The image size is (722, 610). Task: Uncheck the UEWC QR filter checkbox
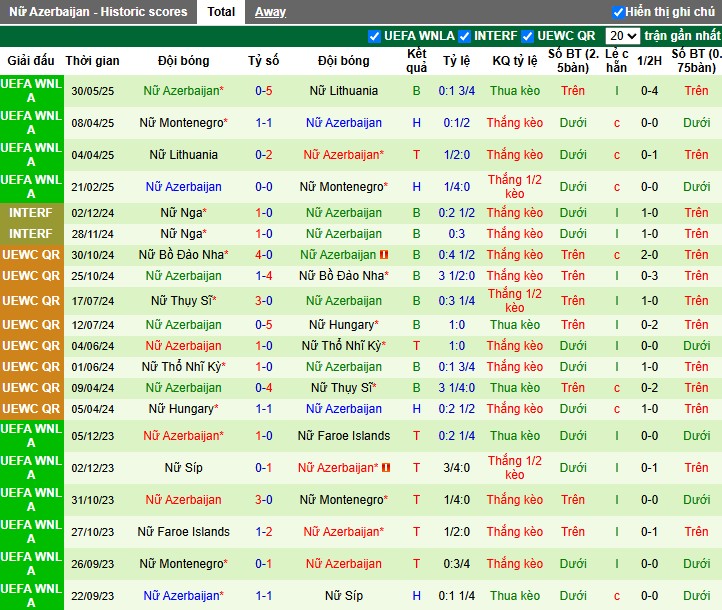[x=527, y=36]
